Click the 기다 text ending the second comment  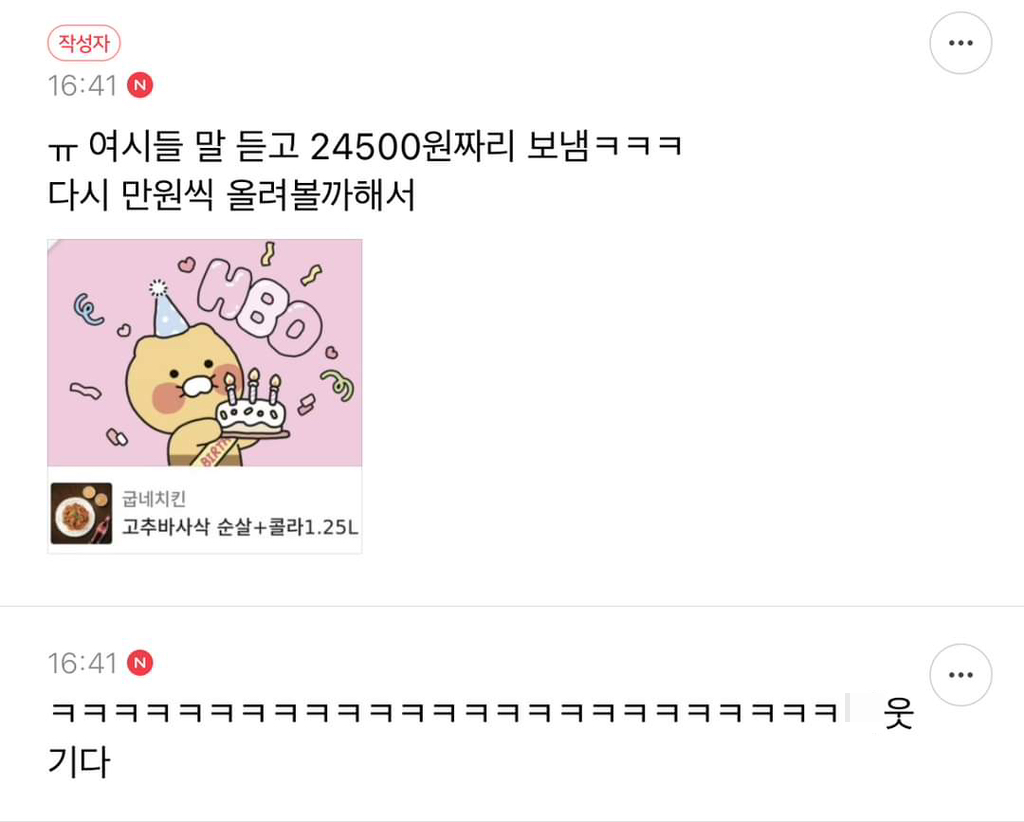79,761
